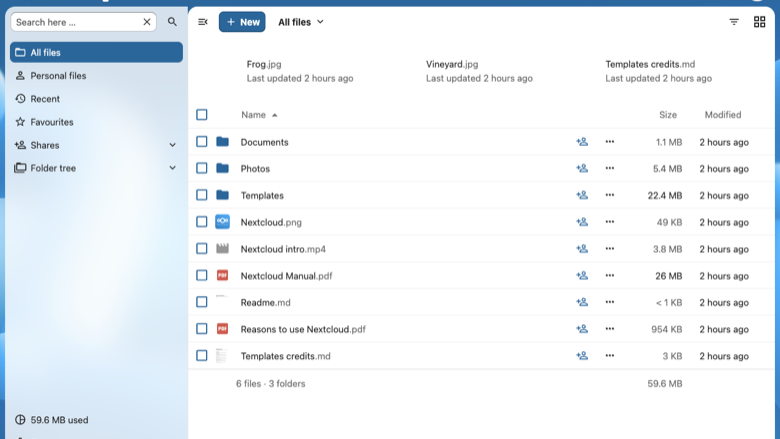Click the New button
Viewport: 780px width, 439px height.
click(x=242, y=22)
